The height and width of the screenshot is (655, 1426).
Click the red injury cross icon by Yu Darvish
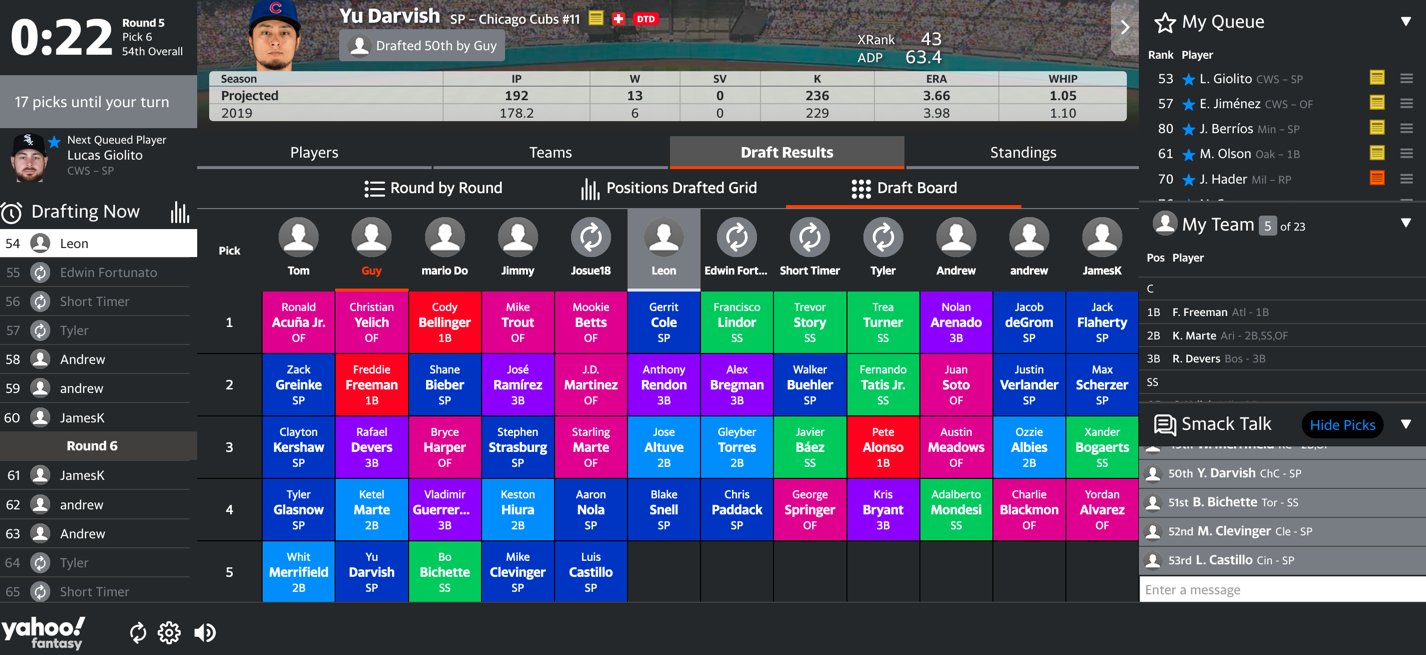click(x=618, y=18)
